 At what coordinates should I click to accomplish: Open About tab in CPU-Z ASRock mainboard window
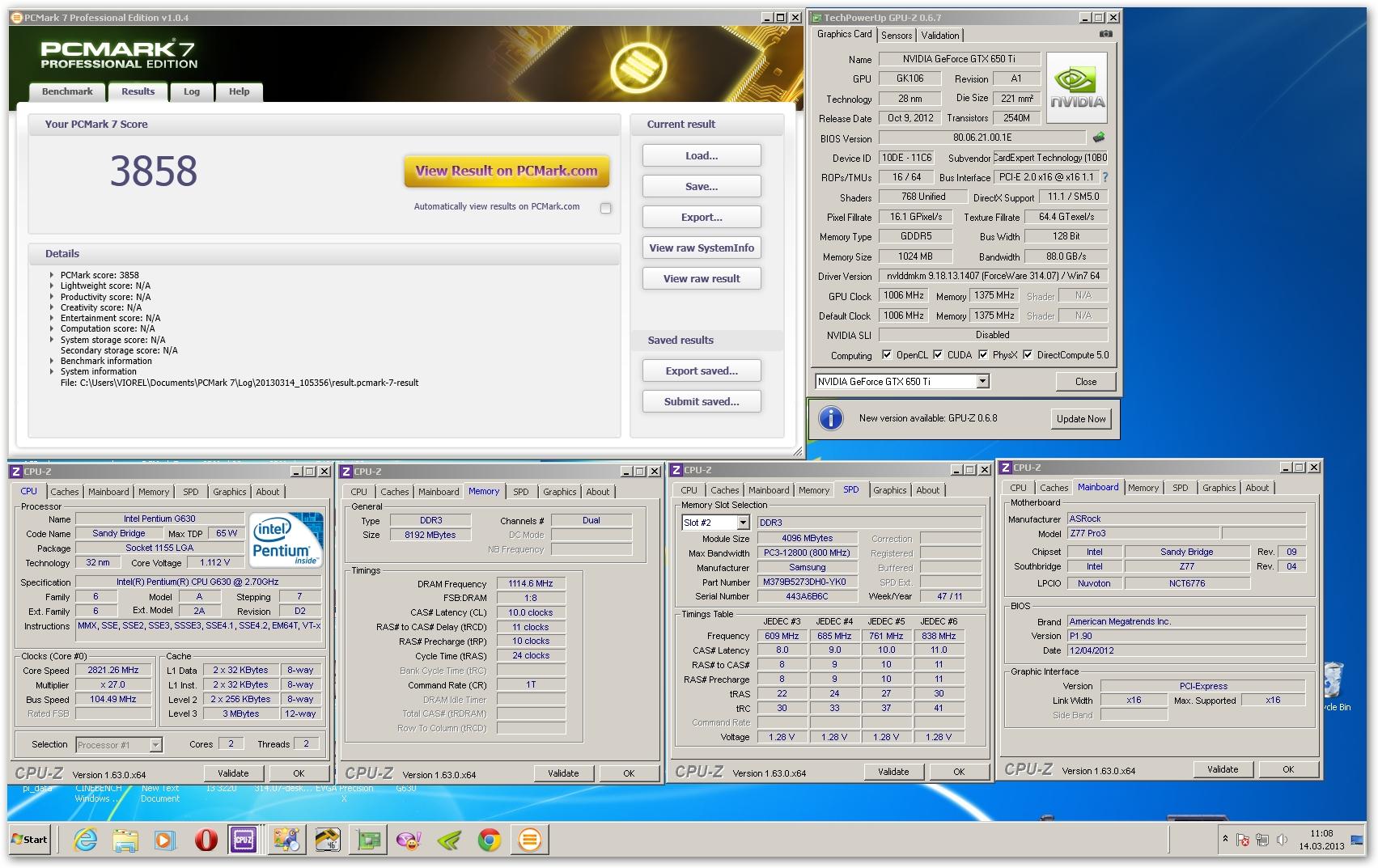click(x=1257, y=488)
